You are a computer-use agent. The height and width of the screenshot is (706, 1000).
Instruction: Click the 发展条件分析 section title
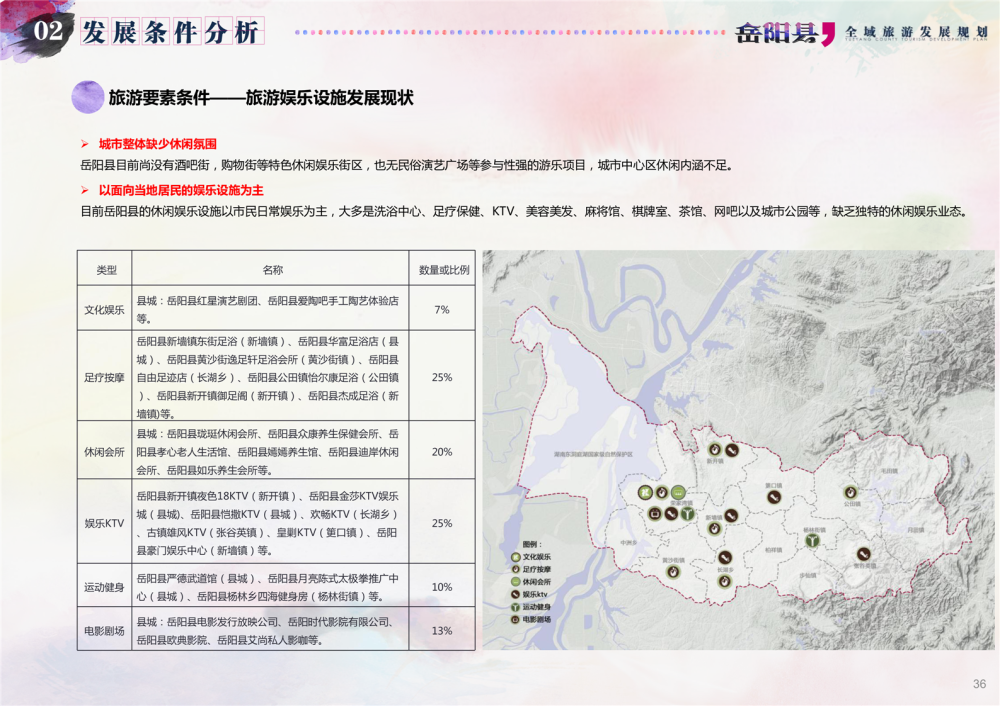click(170, 32)
